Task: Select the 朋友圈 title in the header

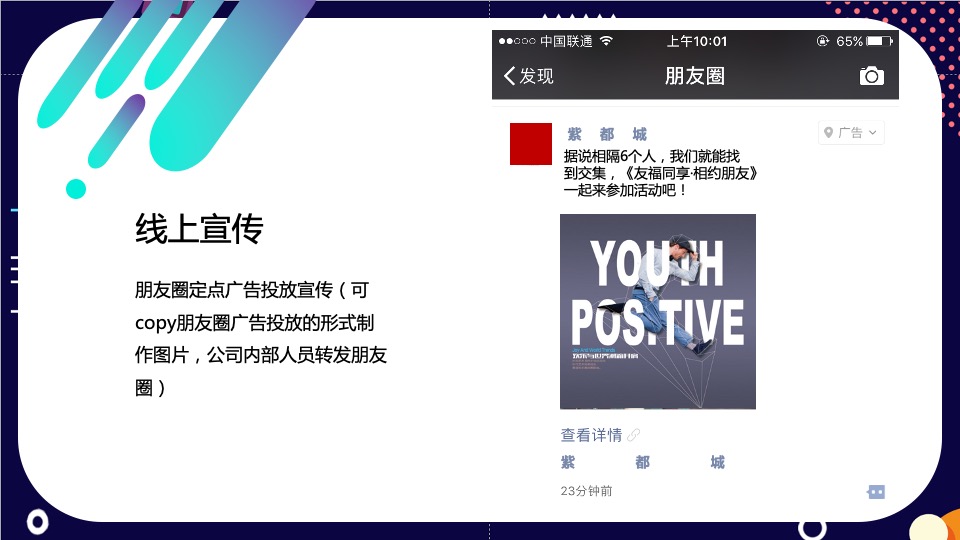Action: coord(695,76)
